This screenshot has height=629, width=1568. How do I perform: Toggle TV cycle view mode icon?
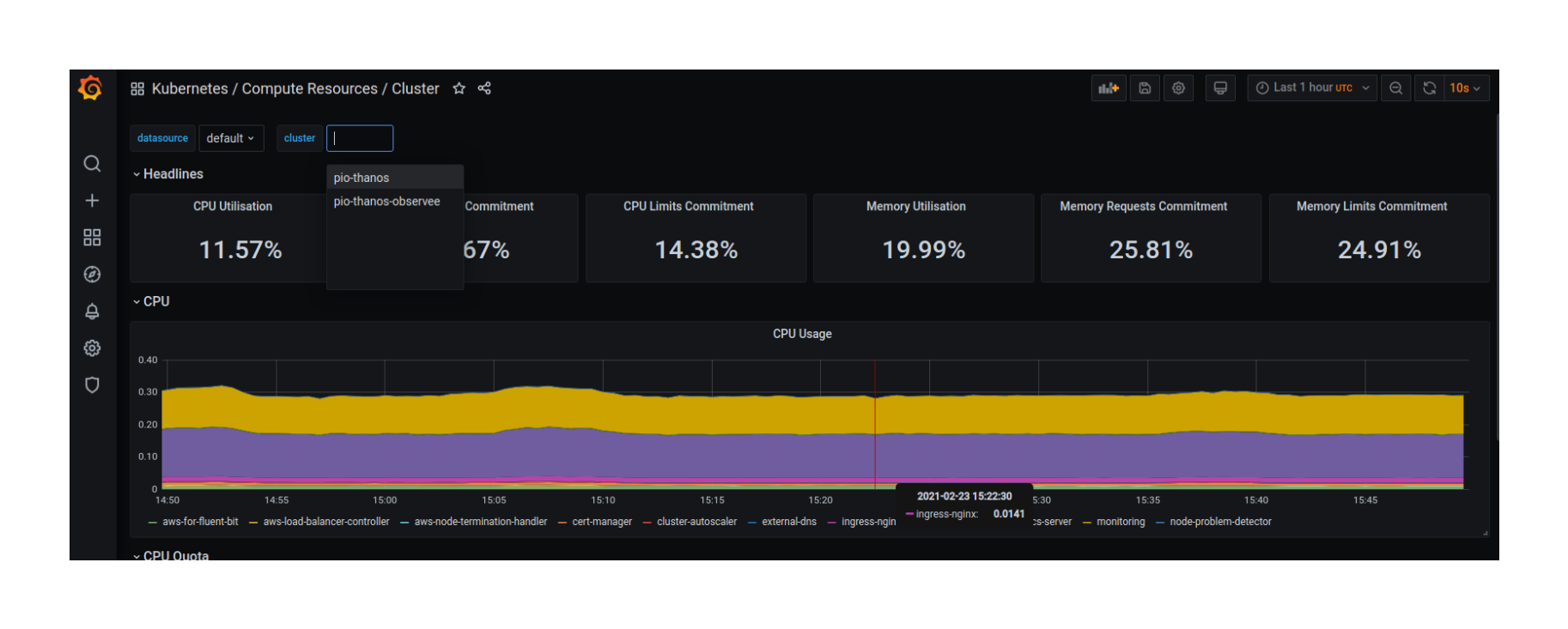1220,88
